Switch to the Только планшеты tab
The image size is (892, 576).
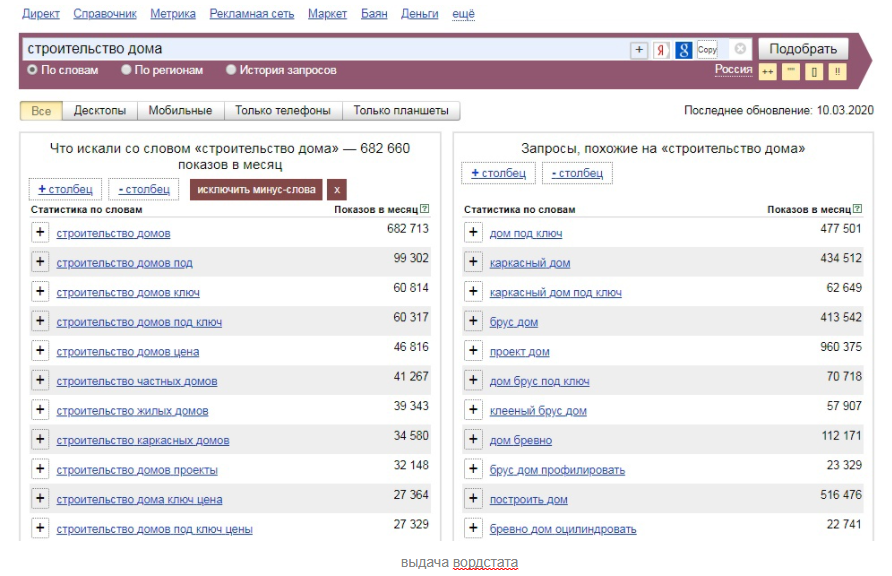pos(401,111)
